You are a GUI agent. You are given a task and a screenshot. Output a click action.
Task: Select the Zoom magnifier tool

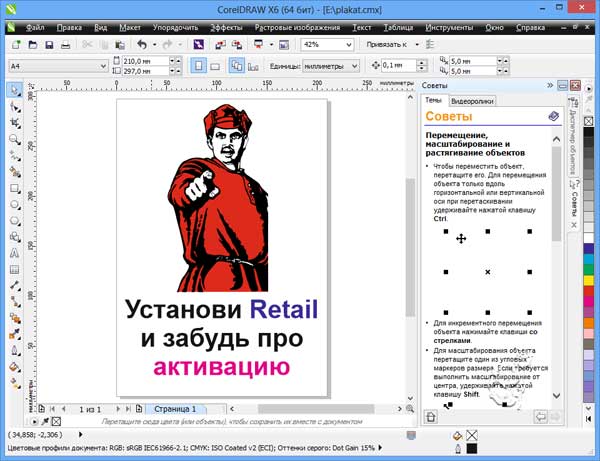pyautogui.click(x=14, y=139)
